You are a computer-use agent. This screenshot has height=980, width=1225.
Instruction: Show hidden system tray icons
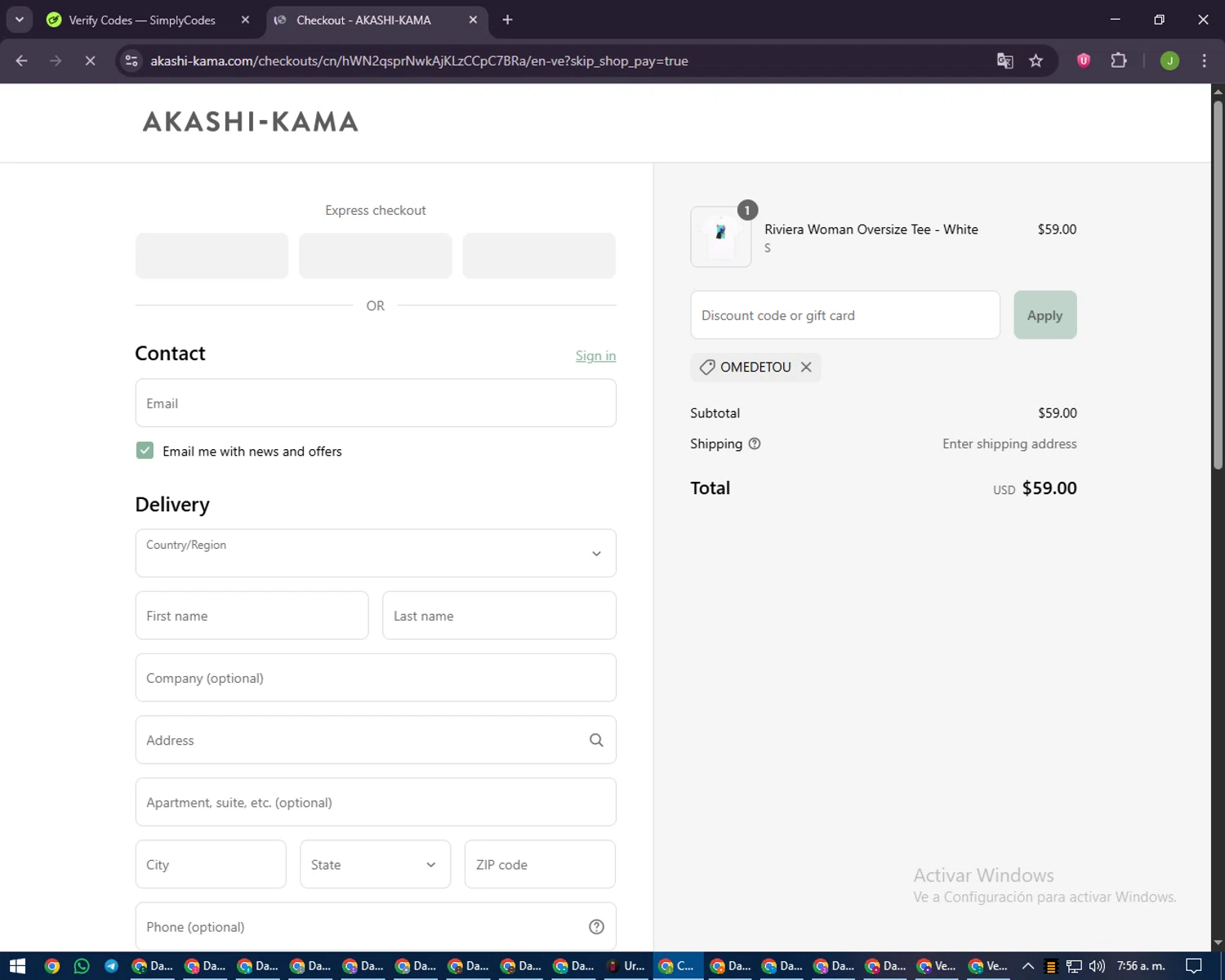click(1028, 966)
